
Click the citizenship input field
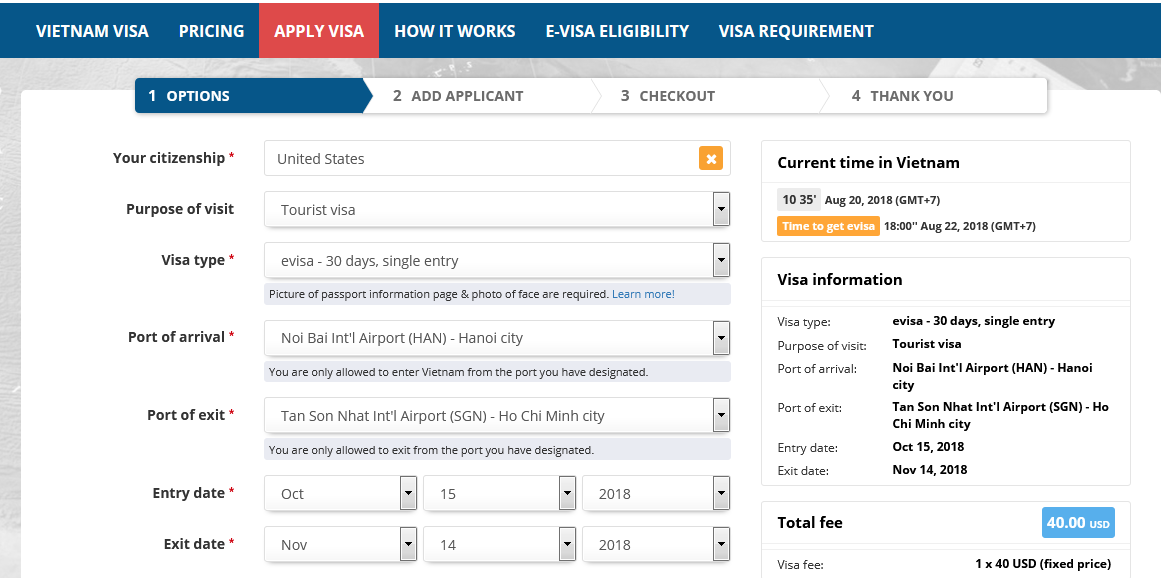480,158
